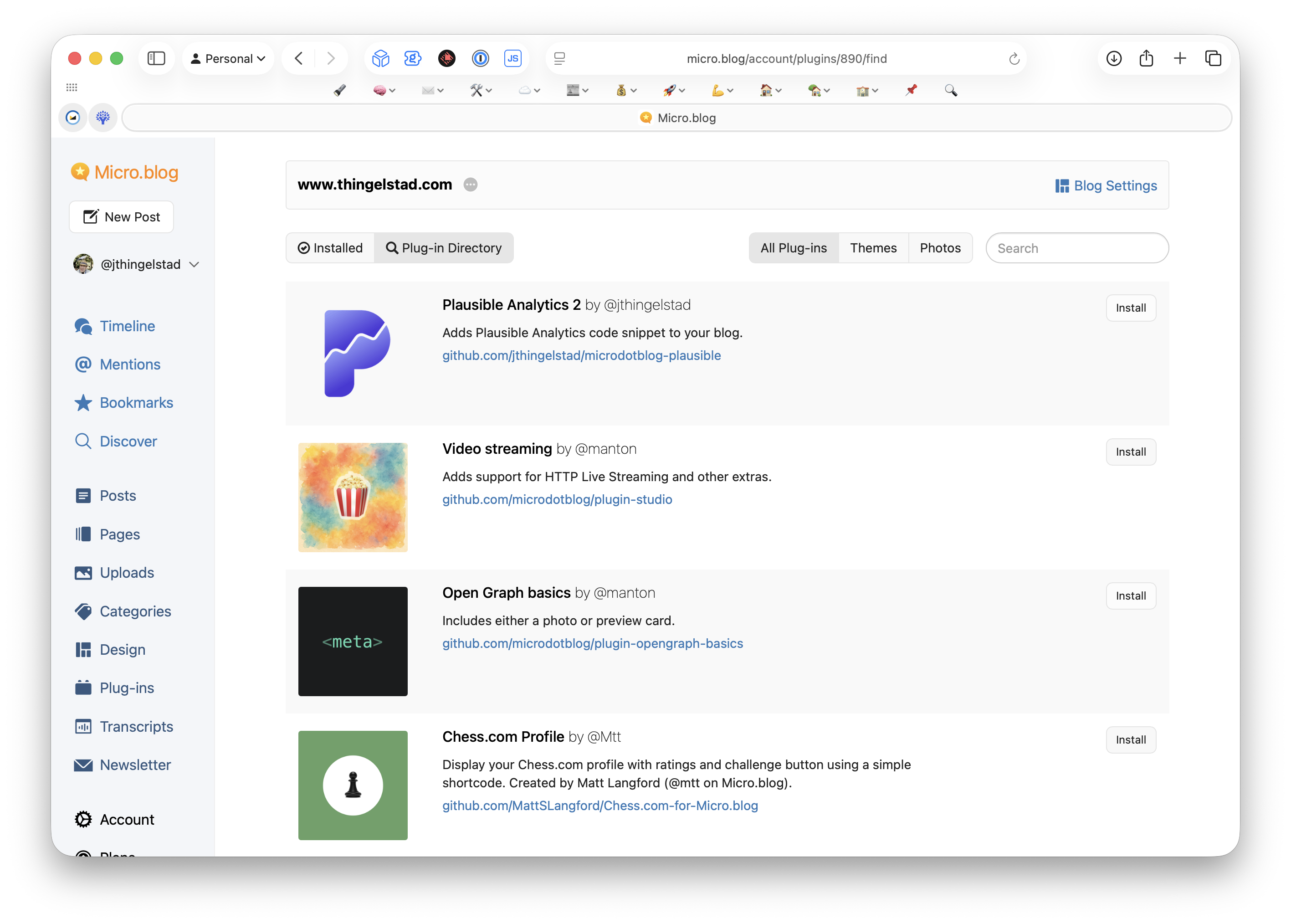The image size is (1291, 924).
Task: Install the Video streaming plug-in
Action: pyautogui.click(x=1130, y=452)
